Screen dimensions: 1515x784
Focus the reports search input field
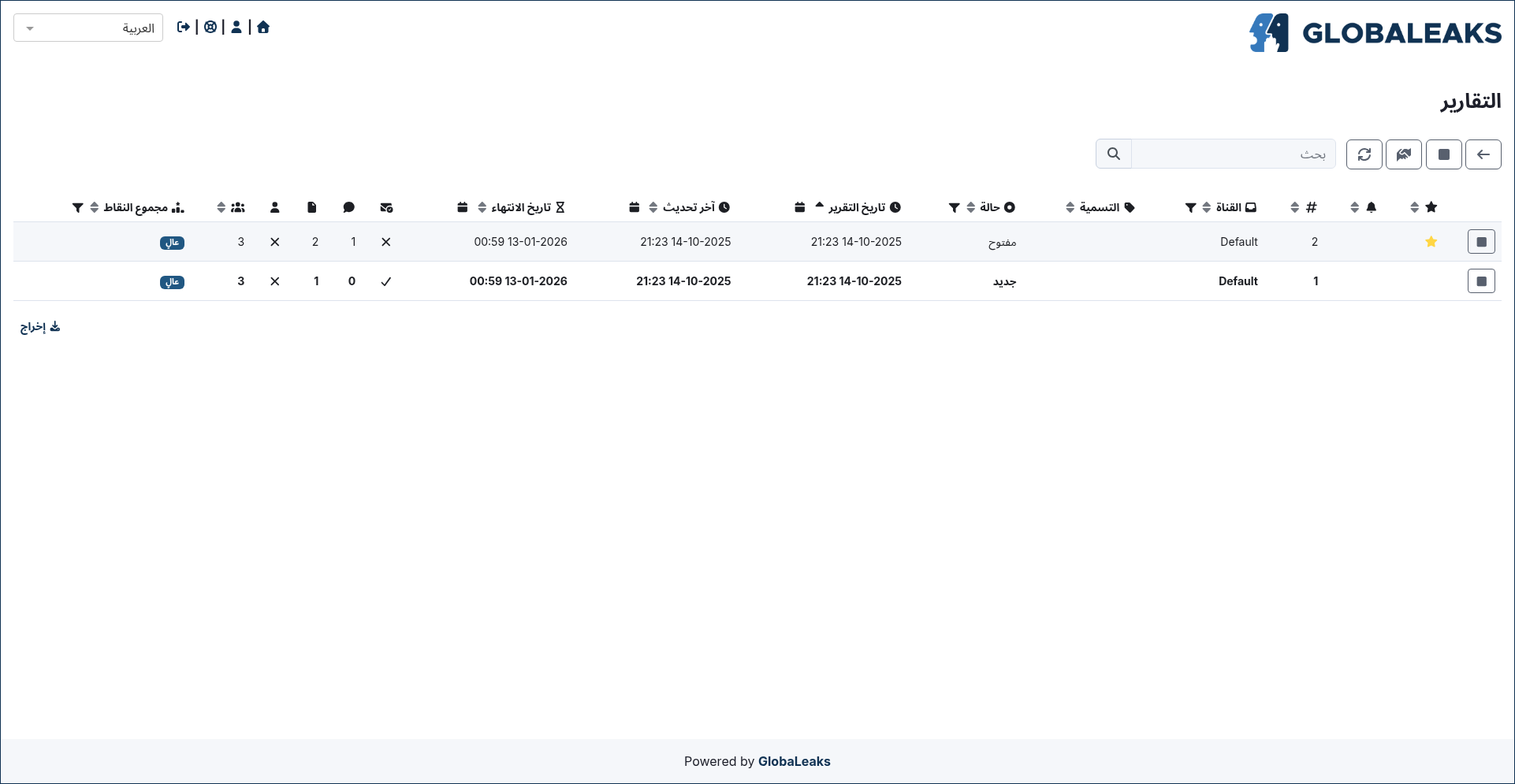pyautogui.click(x=1234, y=154)
